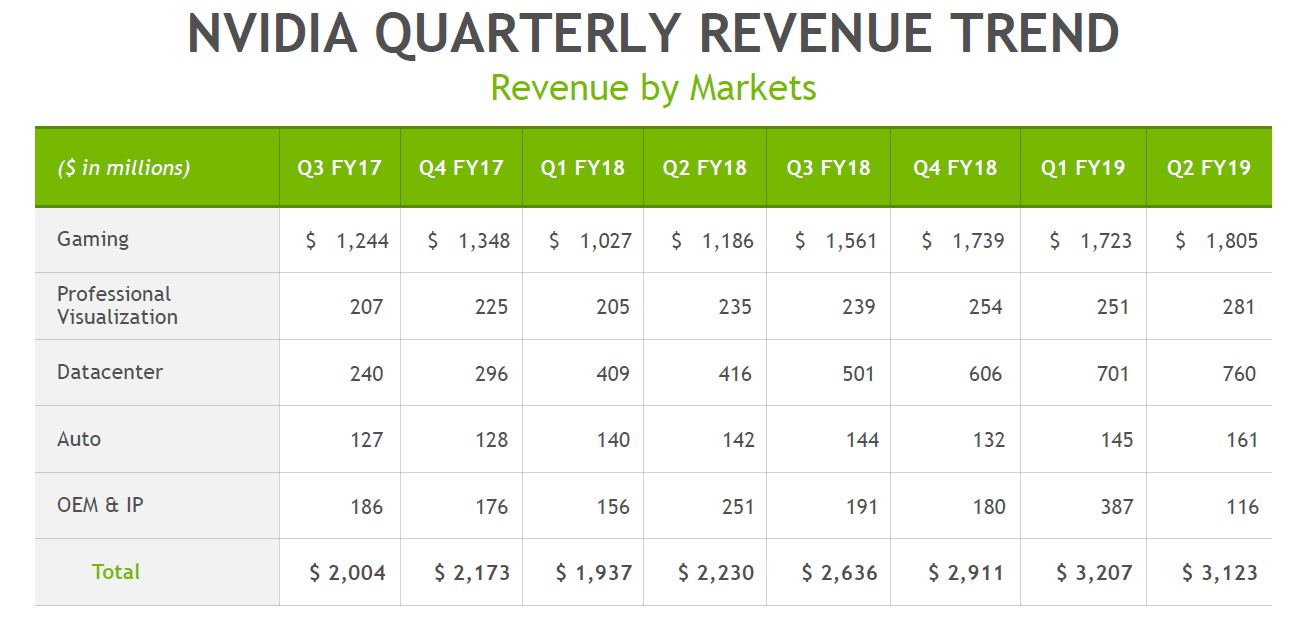Highlight Auto value "128"
Screen dimensions: 1305x626
[x=491, y=440]
